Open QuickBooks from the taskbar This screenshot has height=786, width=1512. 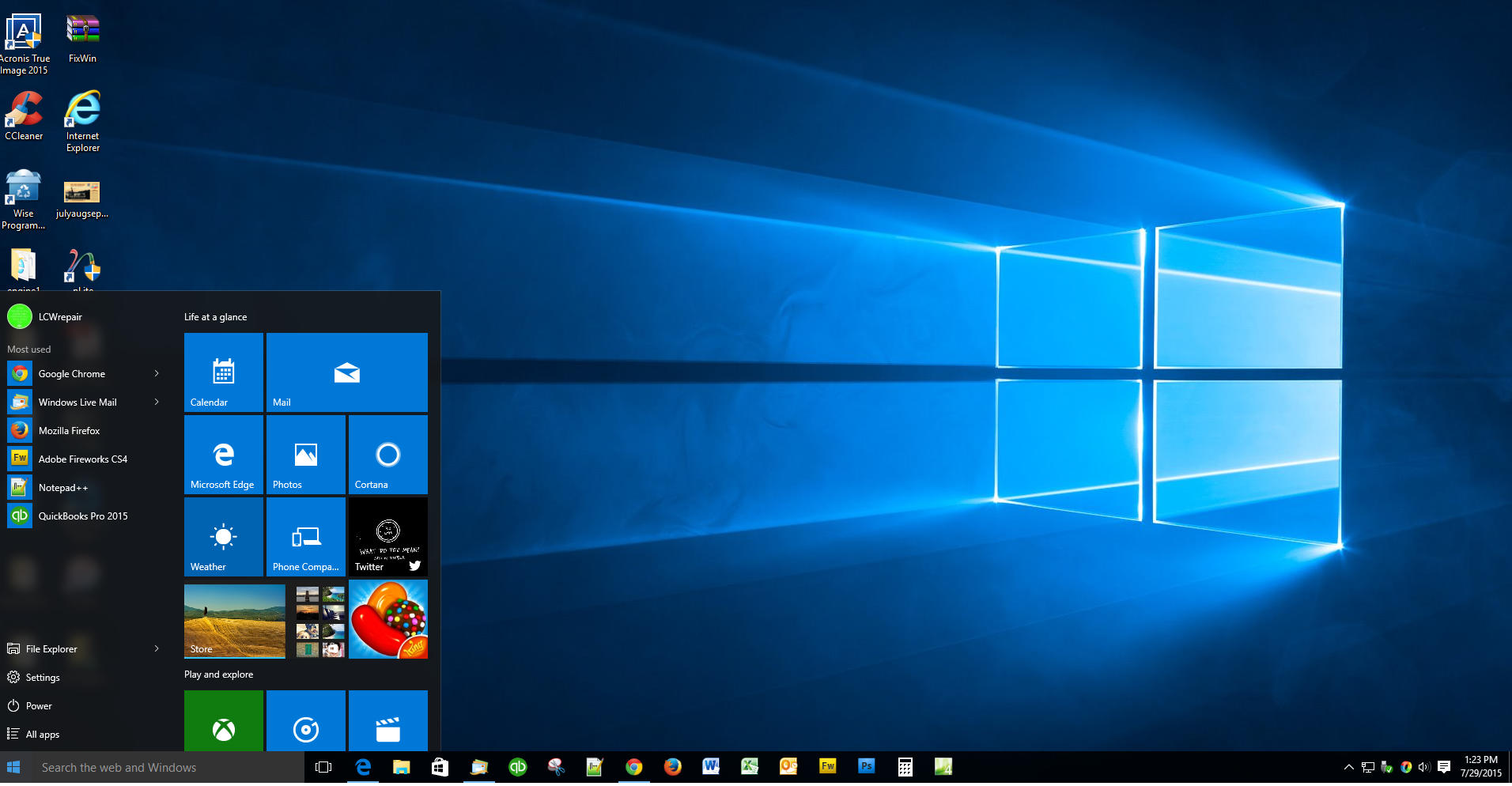[x=518, y=767]
